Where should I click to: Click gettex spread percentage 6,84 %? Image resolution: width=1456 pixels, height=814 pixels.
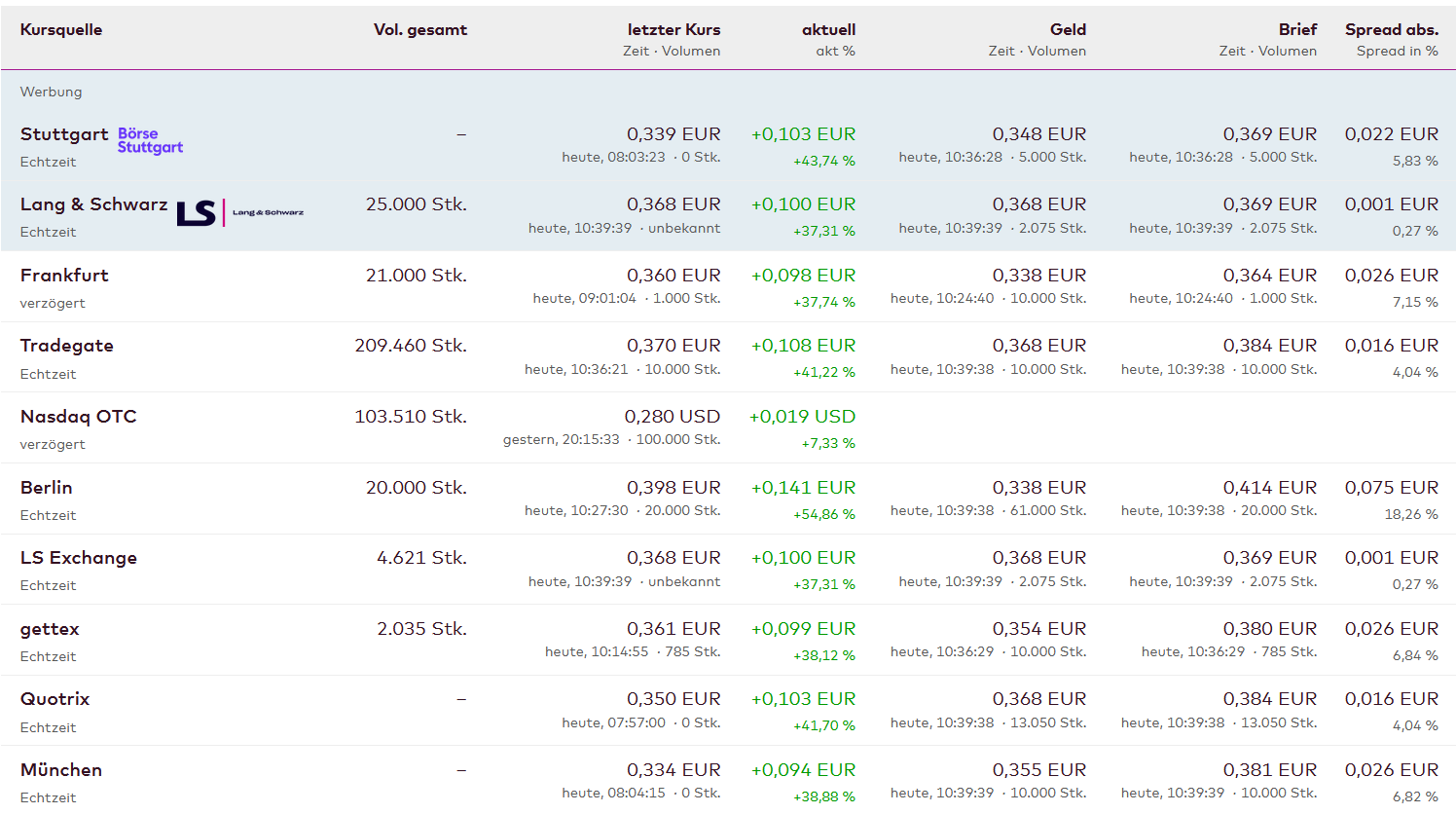pyautogui.click(x=1415, y=655)
